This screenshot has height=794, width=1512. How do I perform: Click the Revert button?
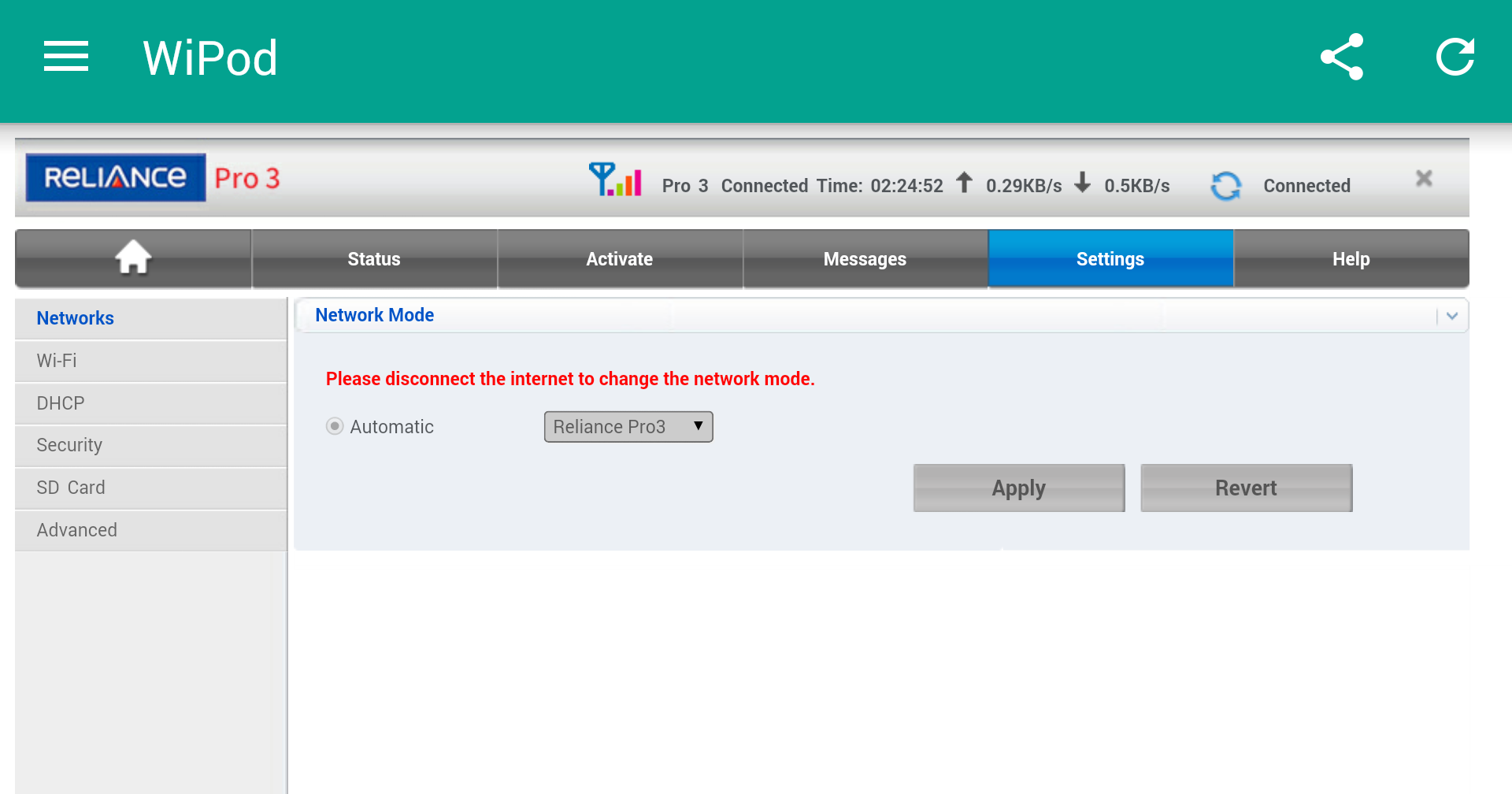pos(1247,488)
